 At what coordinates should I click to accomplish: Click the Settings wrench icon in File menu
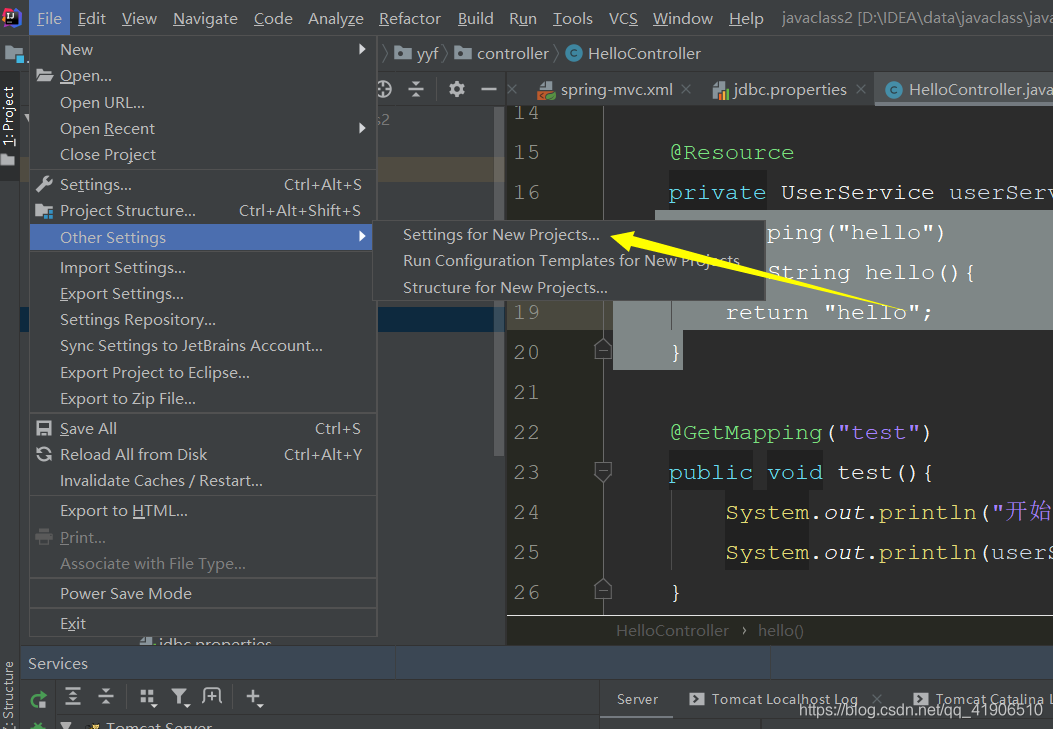coord(44,184)
